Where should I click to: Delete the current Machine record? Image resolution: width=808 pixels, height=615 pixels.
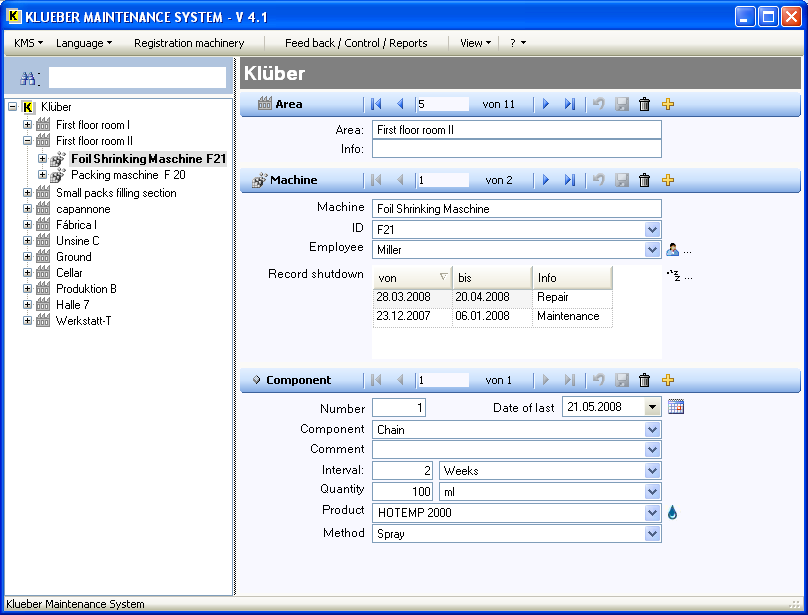point(644,180)
